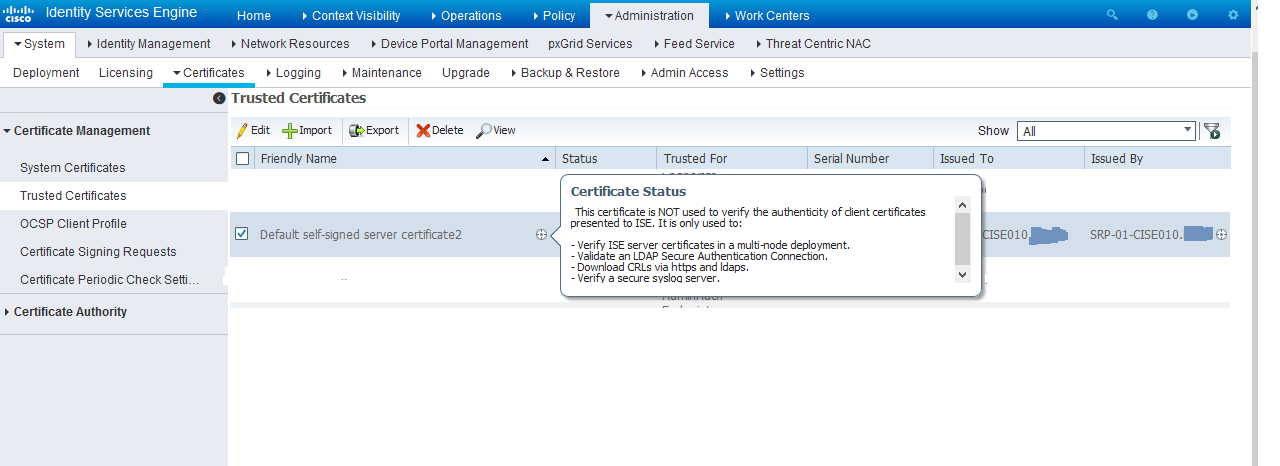This screenshot has height=466, width=1280.
Task: Open the help question mark icon
Action: click(x=1153, y=15)
